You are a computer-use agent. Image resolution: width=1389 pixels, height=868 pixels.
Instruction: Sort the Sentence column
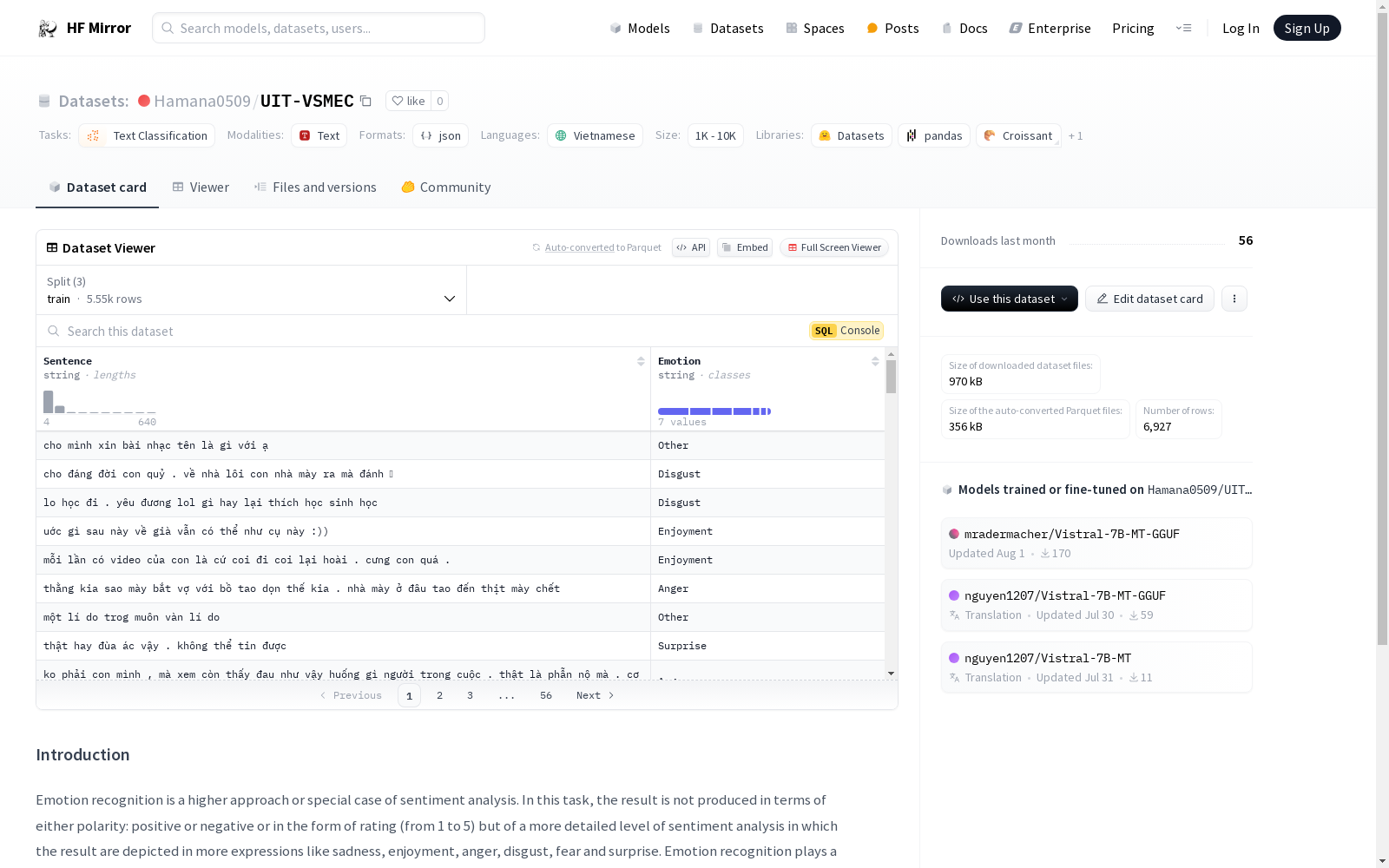[641, 361]
